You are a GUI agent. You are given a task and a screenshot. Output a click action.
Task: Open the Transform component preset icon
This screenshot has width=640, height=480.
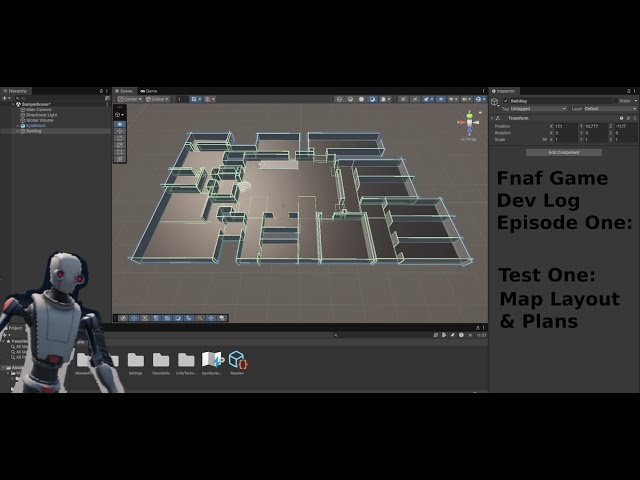point(628,118)
